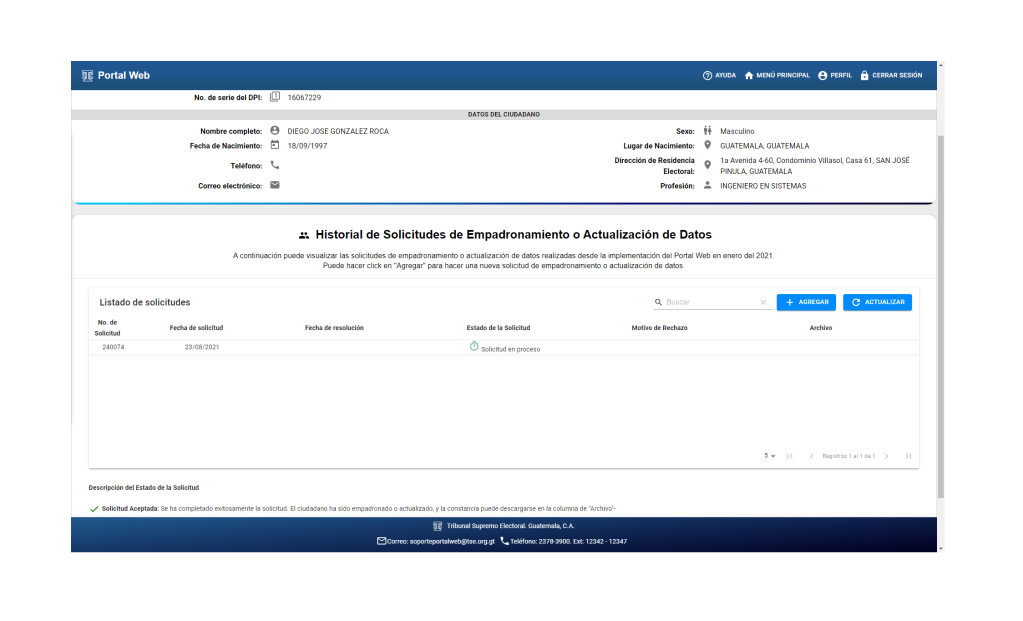Click the Portal Web logo icon
Screen dimensions: 1023x621
pyautogui.click(x=87, y=75)
